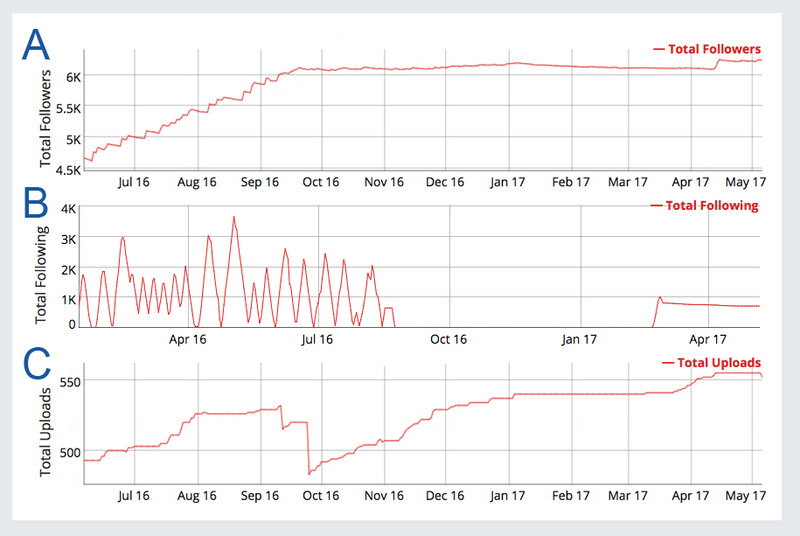Screen dimensions: 800x536
Task: Click the 4K tick on following axis
Action: [x=68, y=209]
